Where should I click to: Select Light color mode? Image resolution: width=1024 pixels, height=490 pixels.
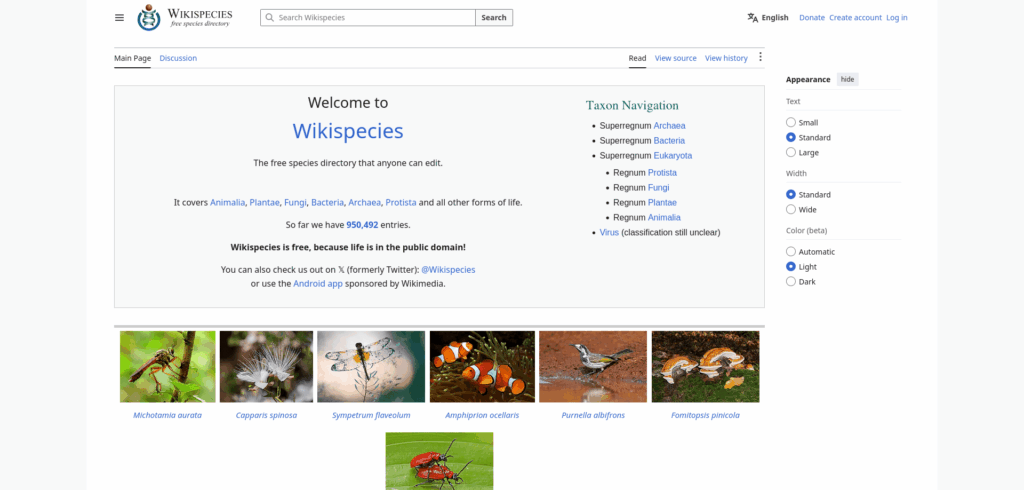(x=791, y=267)
